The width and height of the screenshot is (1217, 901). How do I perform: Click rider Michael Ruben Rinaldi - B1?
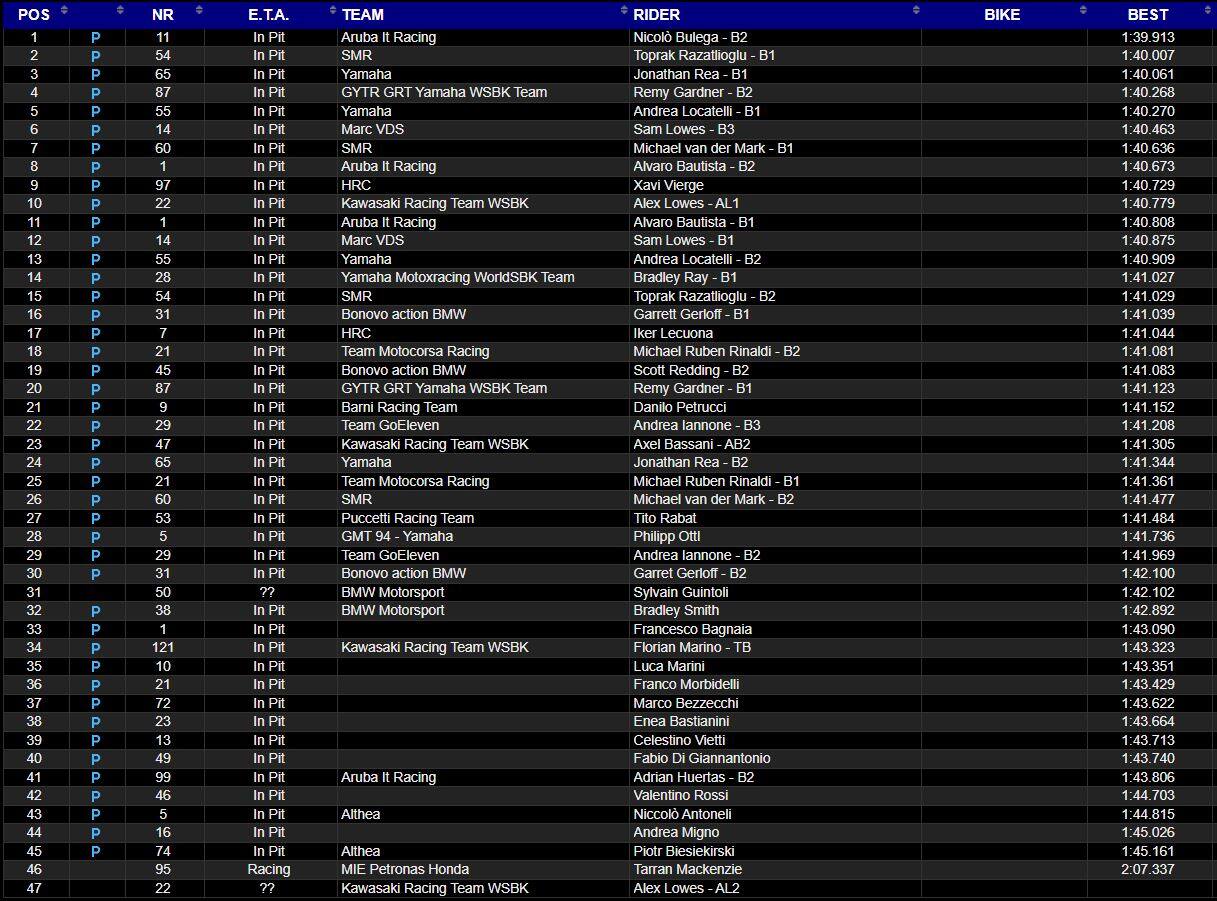[717, 482]
